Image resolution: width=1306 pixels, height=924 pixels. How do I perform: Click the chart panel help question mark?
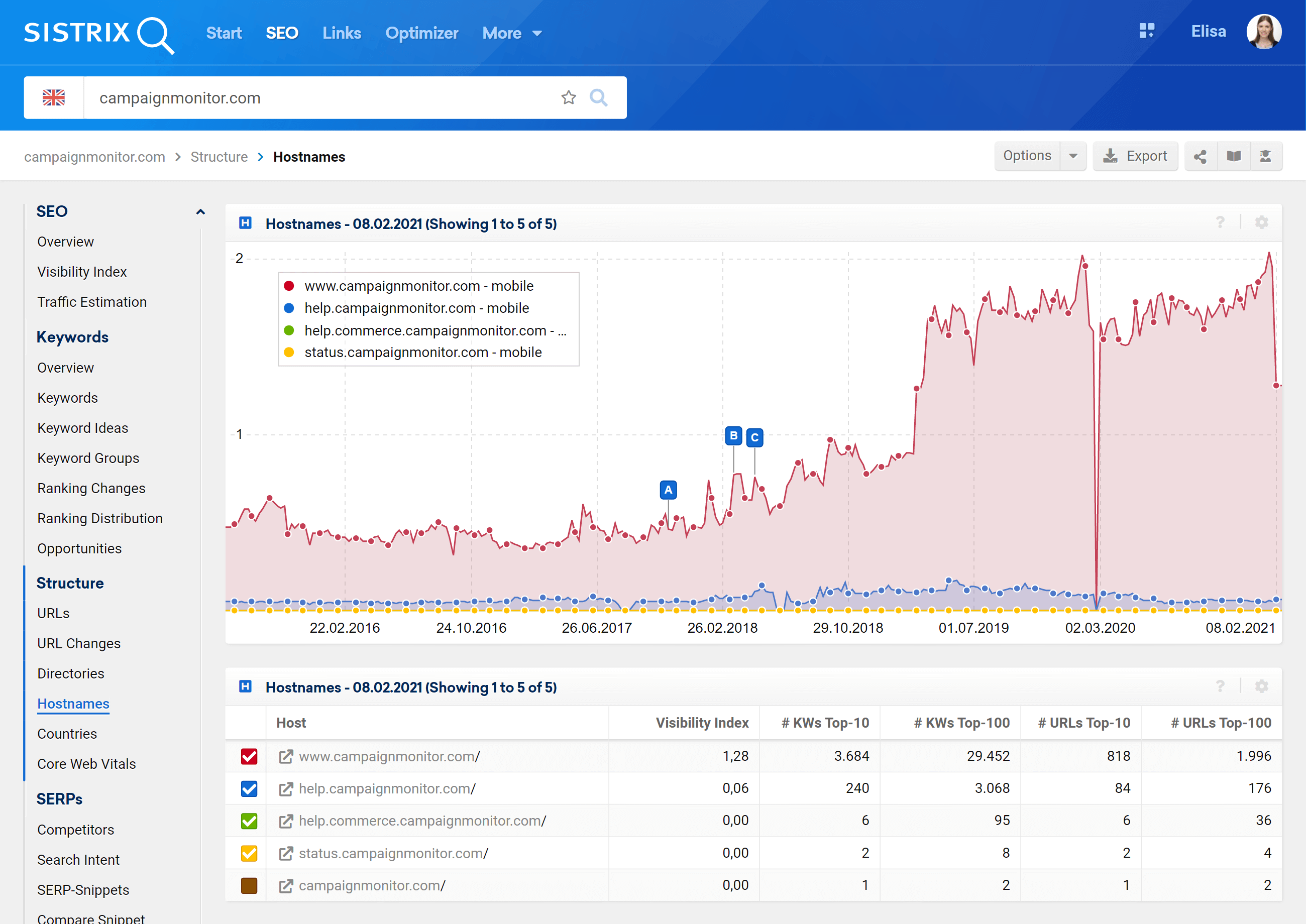point(1220,222)
